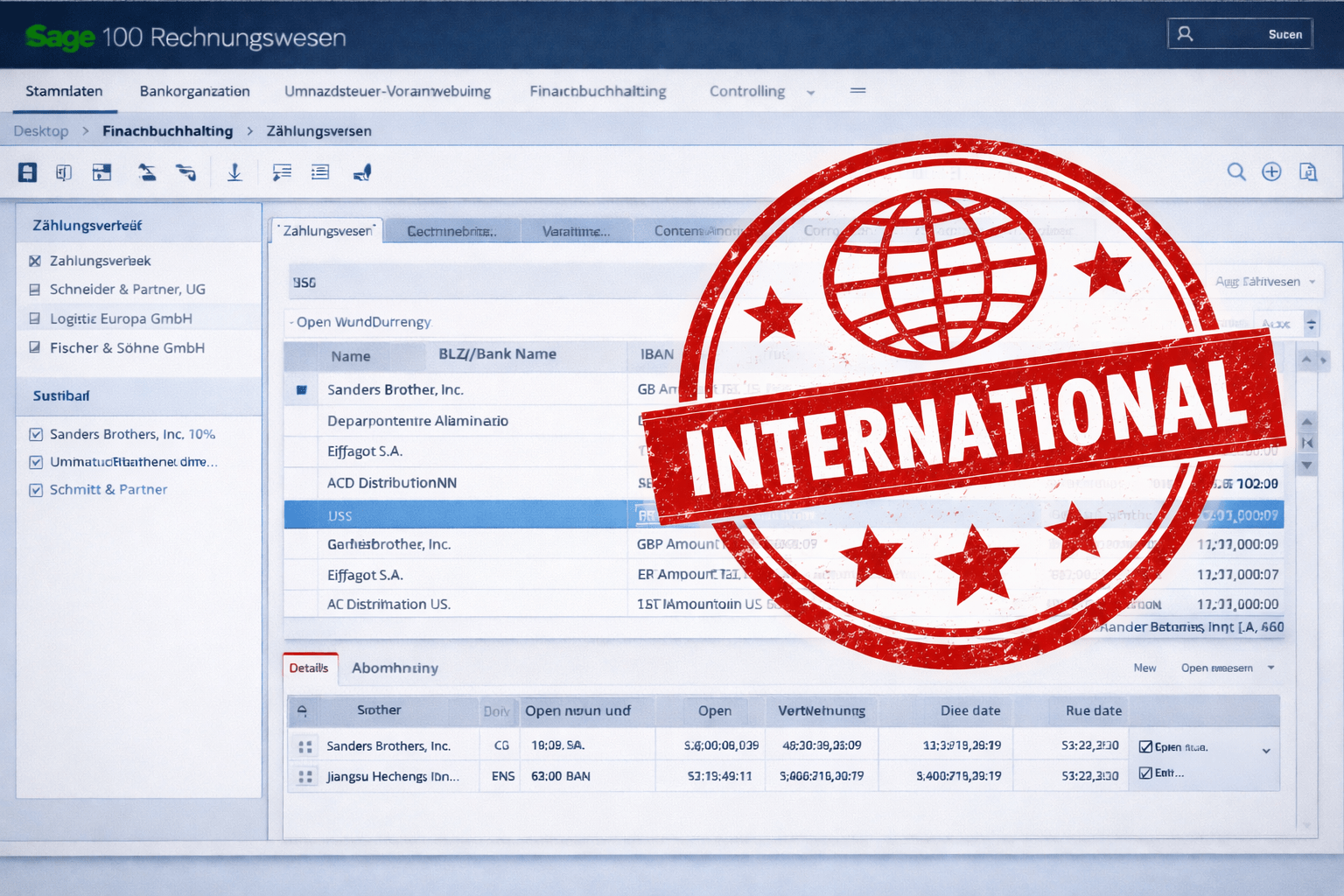The height and width of the screenshot is (896, 1344).
Task: Select the document preview icon top right
Action: click(x=1307, y=172)
